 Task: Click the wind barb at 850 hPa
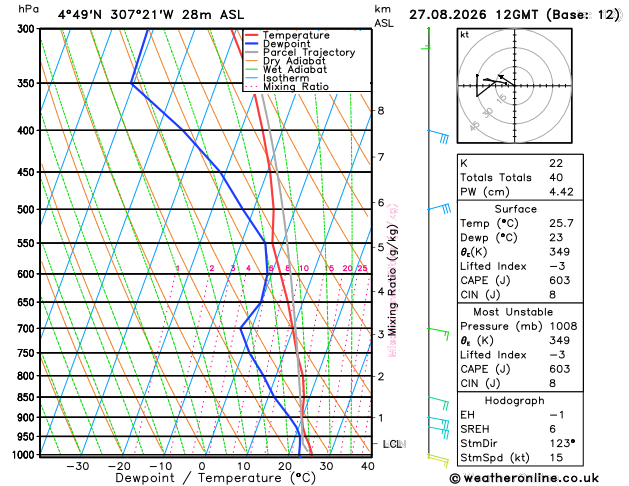438,403
